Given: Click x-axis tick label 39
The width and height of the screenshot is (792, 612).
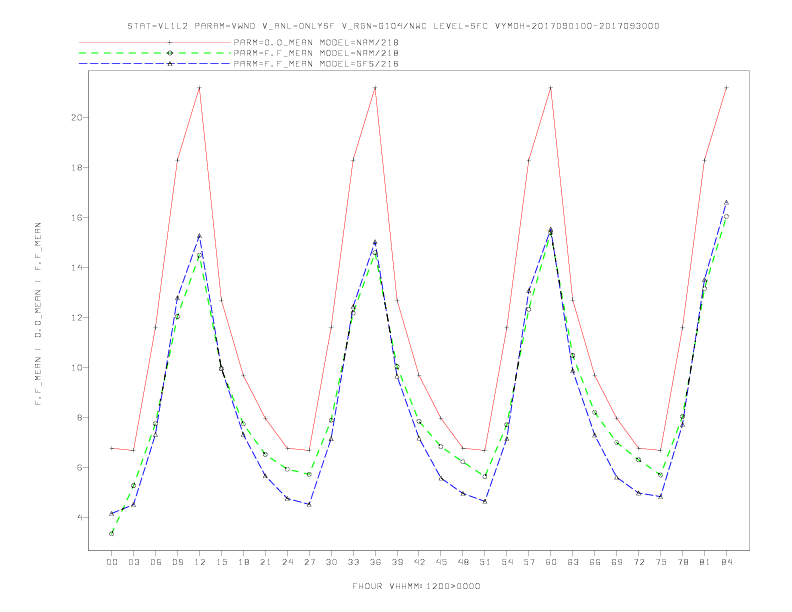Looking at the screenshot, I should point(397,562).
